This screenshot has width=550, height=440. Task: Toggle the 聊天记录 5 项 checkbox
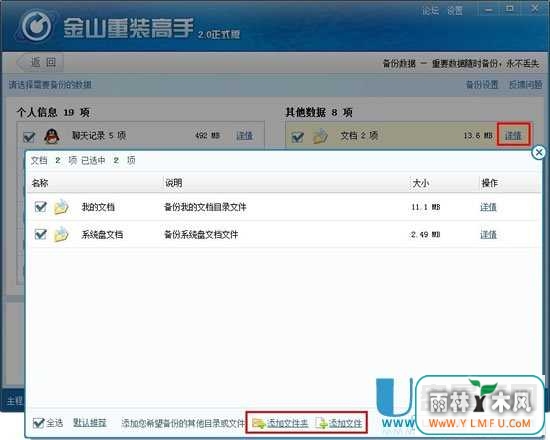point(29,136)
